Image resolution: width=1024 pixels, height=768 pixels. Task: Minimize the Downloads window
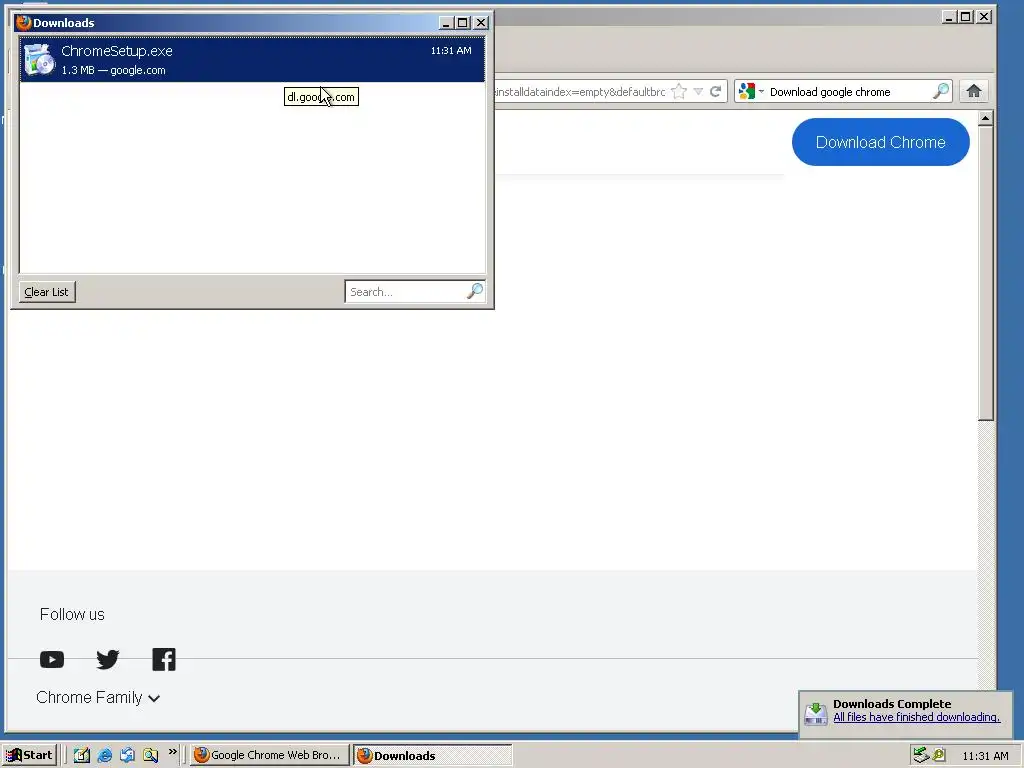tap(446, 23)
